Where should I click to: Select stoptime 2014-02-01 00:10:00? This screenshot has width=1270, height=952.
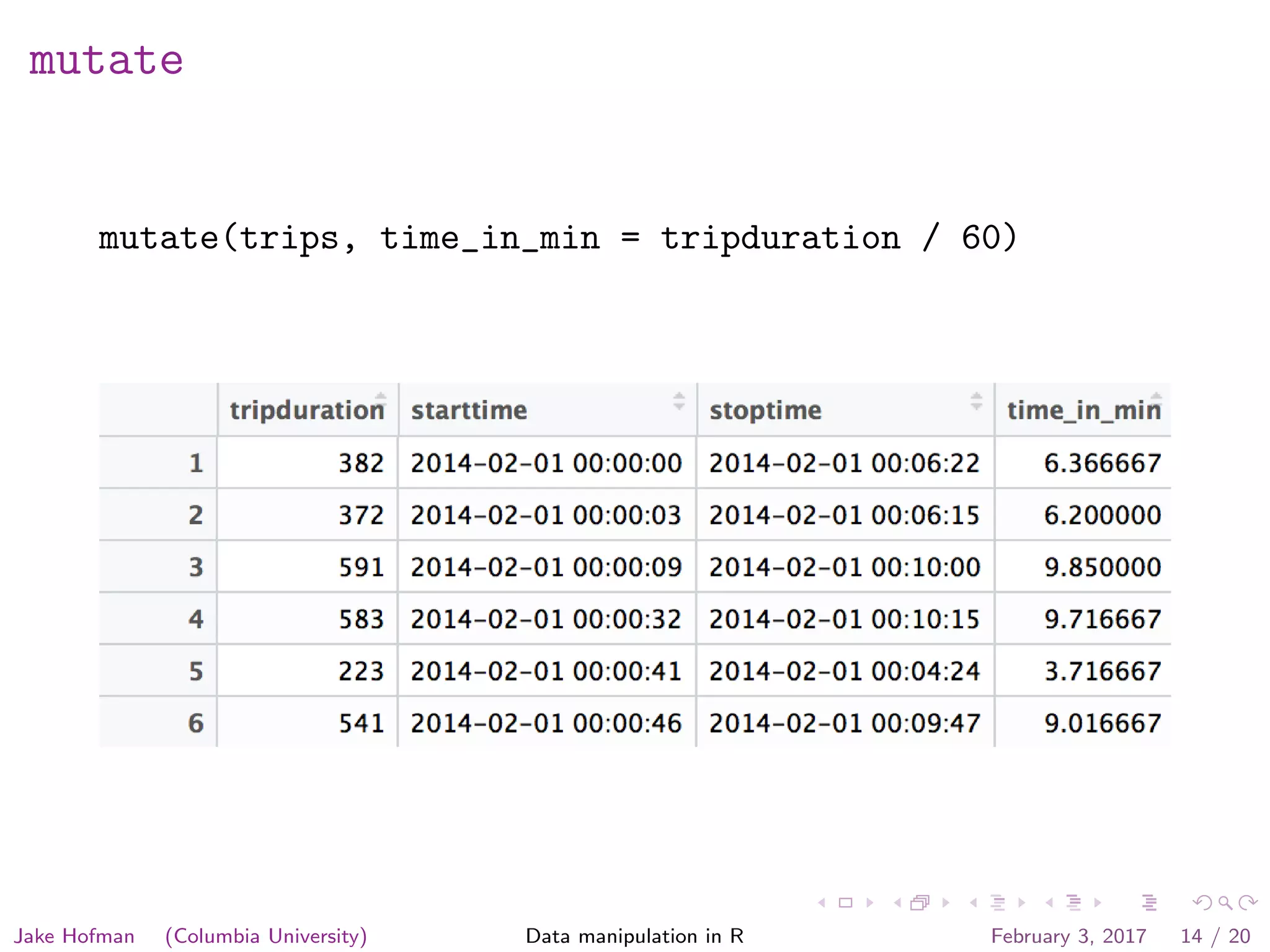pyautogui.click(x=845, y=567)
